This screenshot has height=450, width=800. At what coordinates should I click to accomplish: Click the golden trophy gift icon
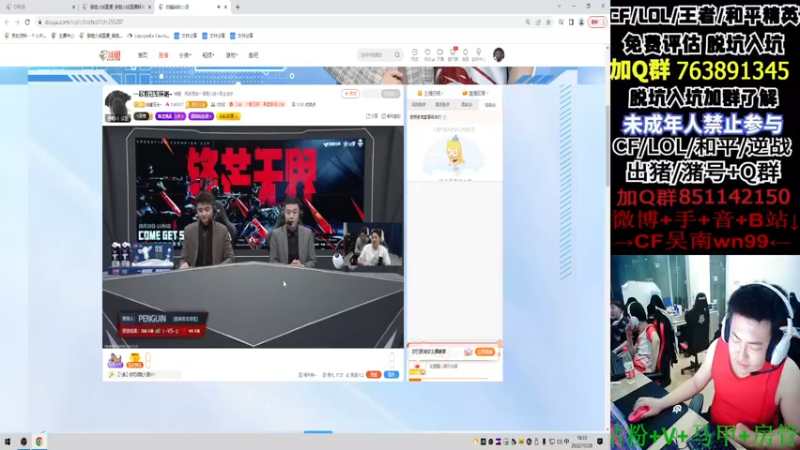[135, 360]
